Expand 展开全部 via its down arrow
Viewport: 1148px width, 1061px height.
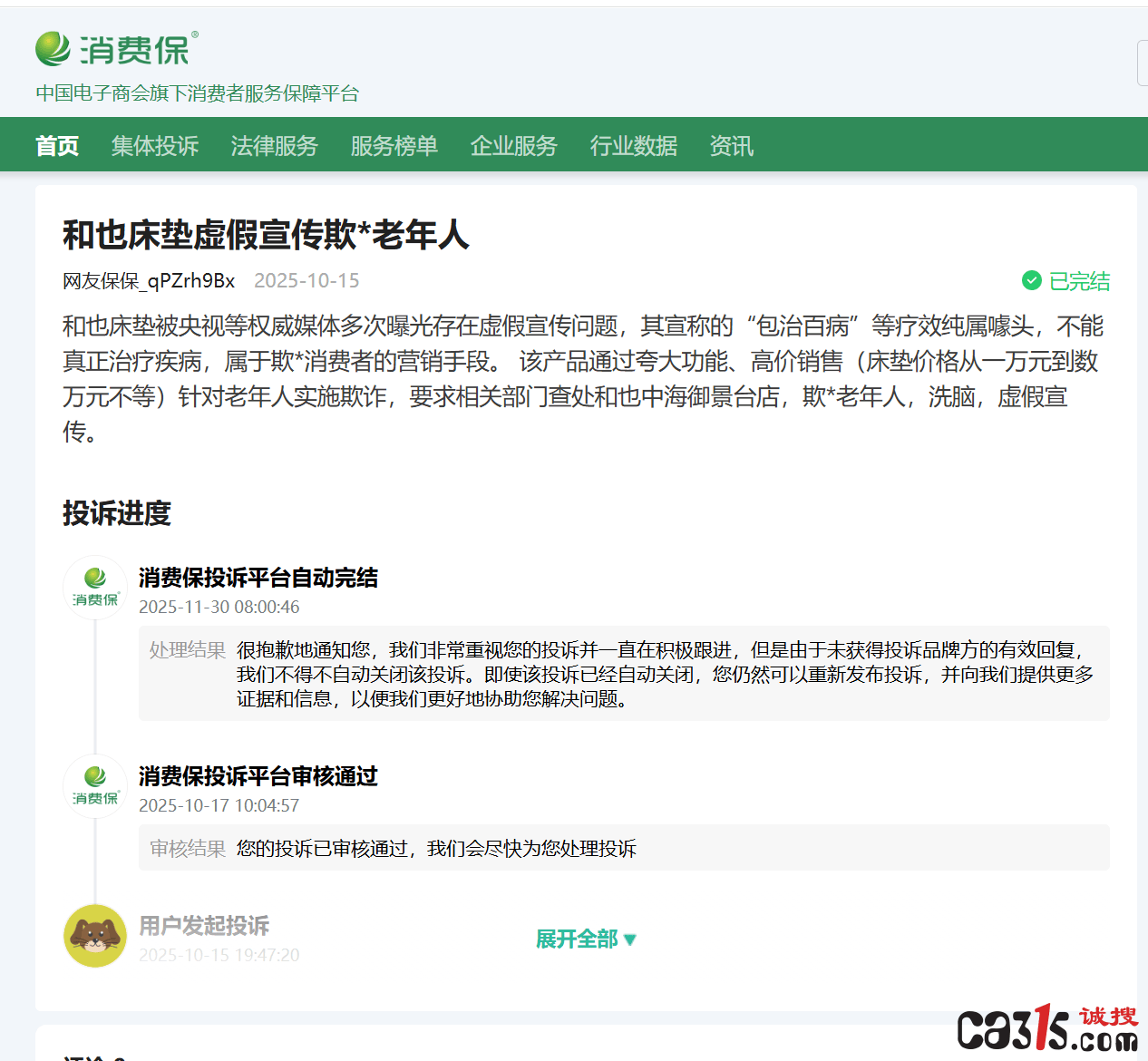(x=630, y=940)
